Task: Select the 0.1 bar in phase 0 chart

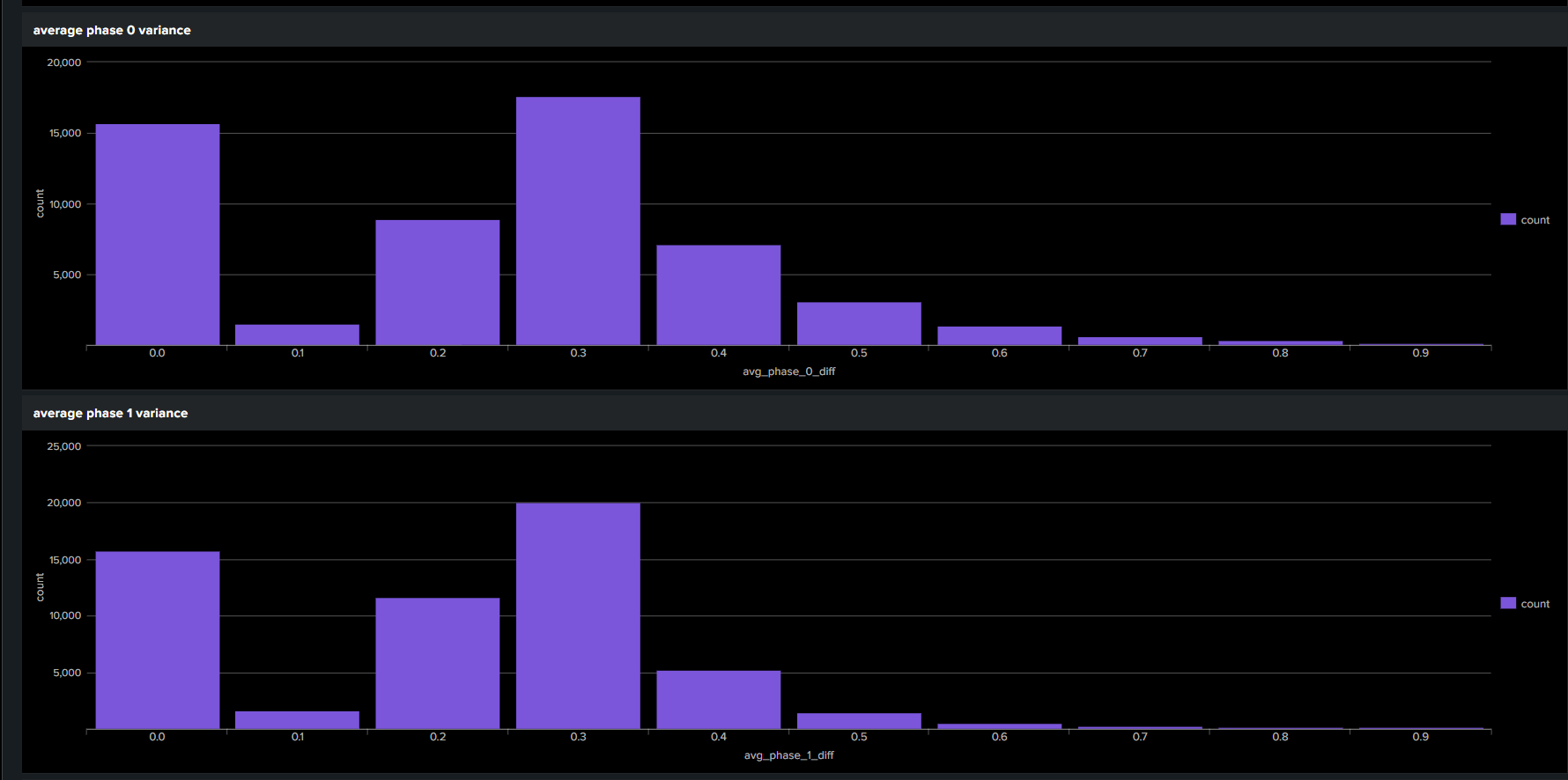Action: [298, 335]
